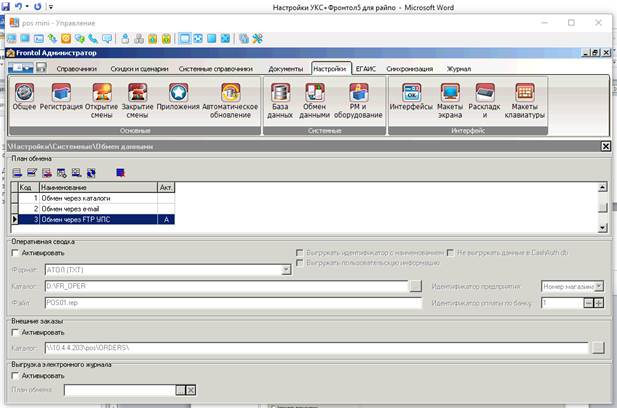Check Выгружать пользовательскую информацию
The image size is (617, 408).
tap(299, 262)
